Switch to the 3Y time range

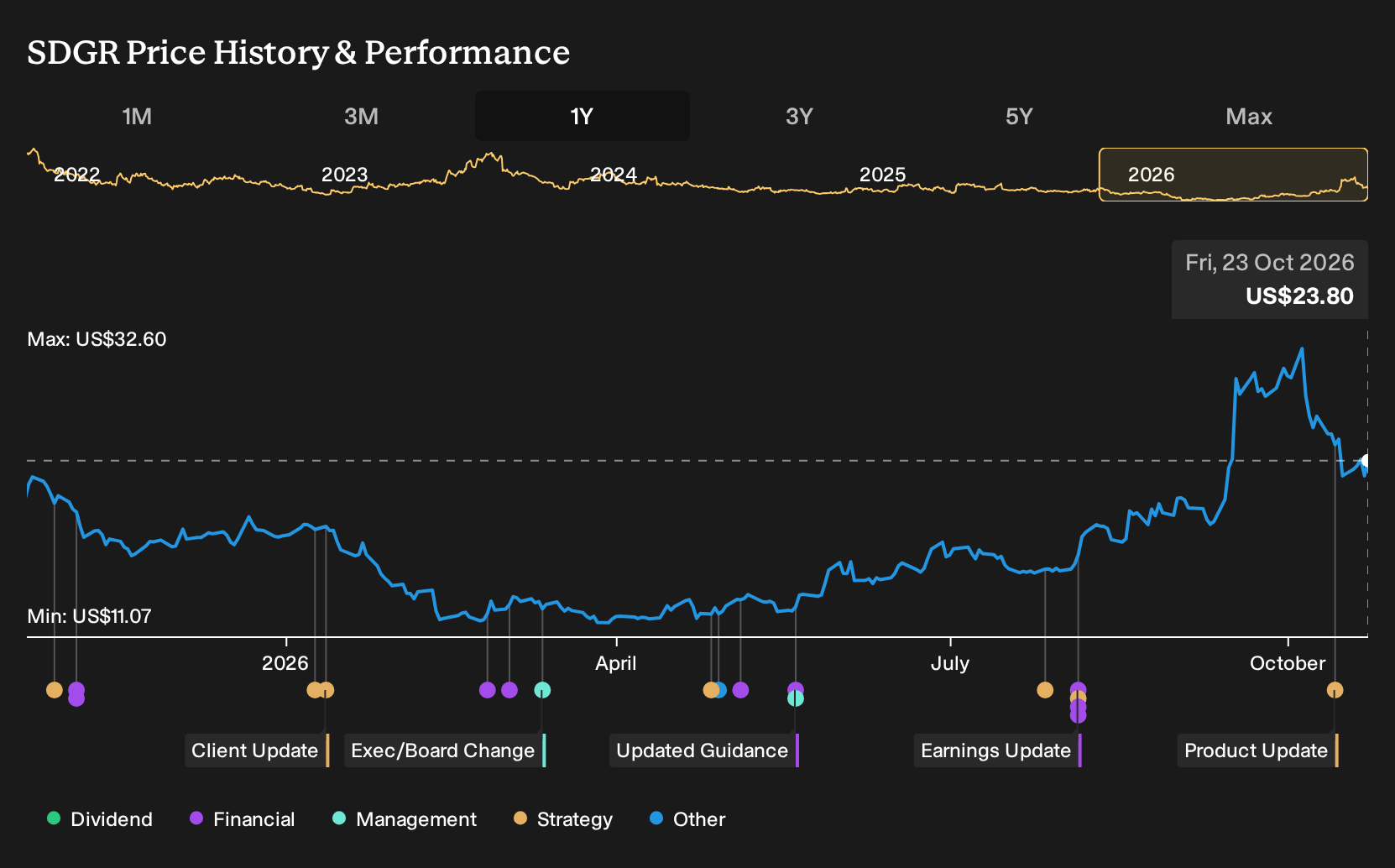(x=799, y=116)
